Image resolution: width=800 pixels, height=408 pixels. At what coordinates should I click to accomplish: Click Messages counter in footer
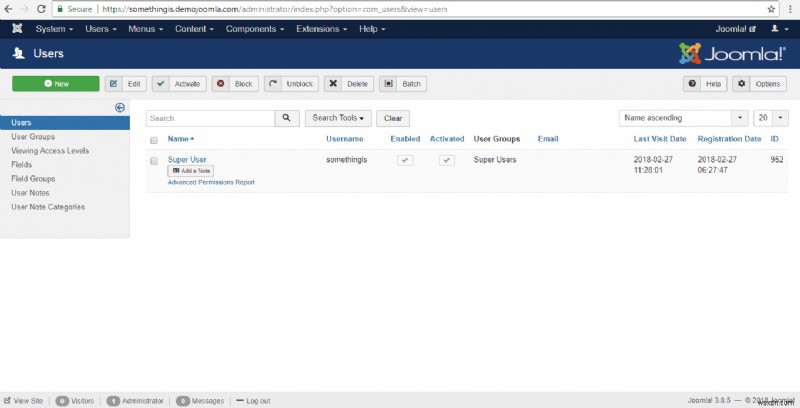click(x=200, y=401)
